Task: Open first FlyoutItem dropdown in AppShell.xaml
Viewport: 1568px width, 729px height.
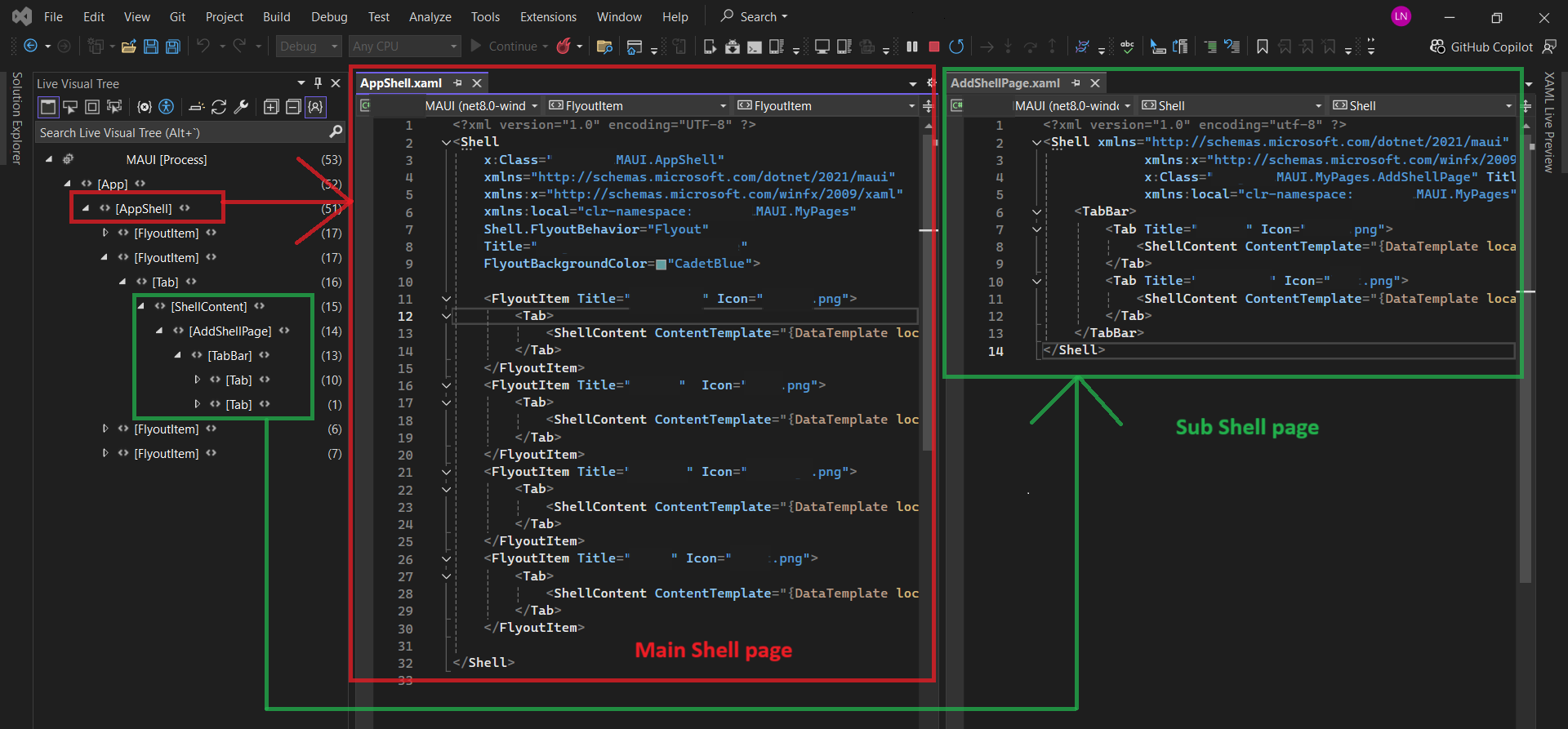Action: pyautogui.click(x=638, y=106)
